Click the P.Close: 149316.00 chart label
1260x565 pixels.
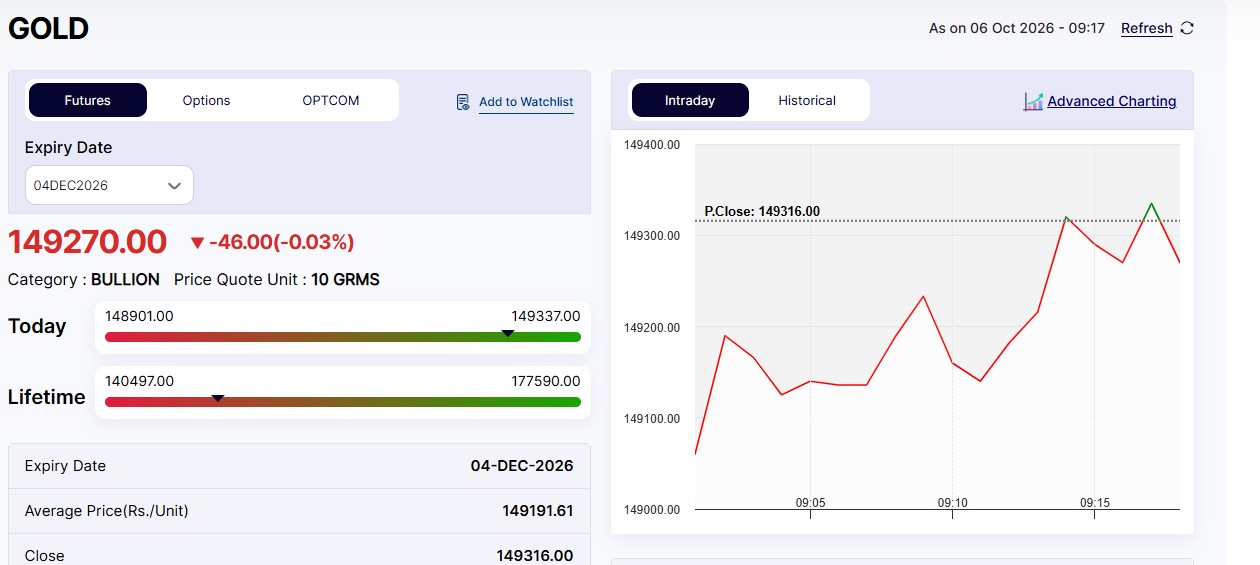pos(762,211)
